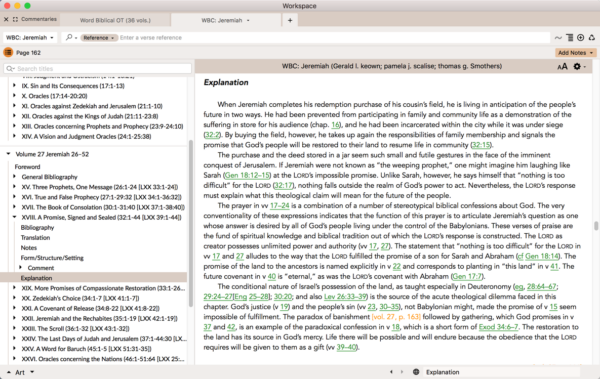600x379 pixels.
Task: Open the AA text size control
Action: (x=562, y=67)
